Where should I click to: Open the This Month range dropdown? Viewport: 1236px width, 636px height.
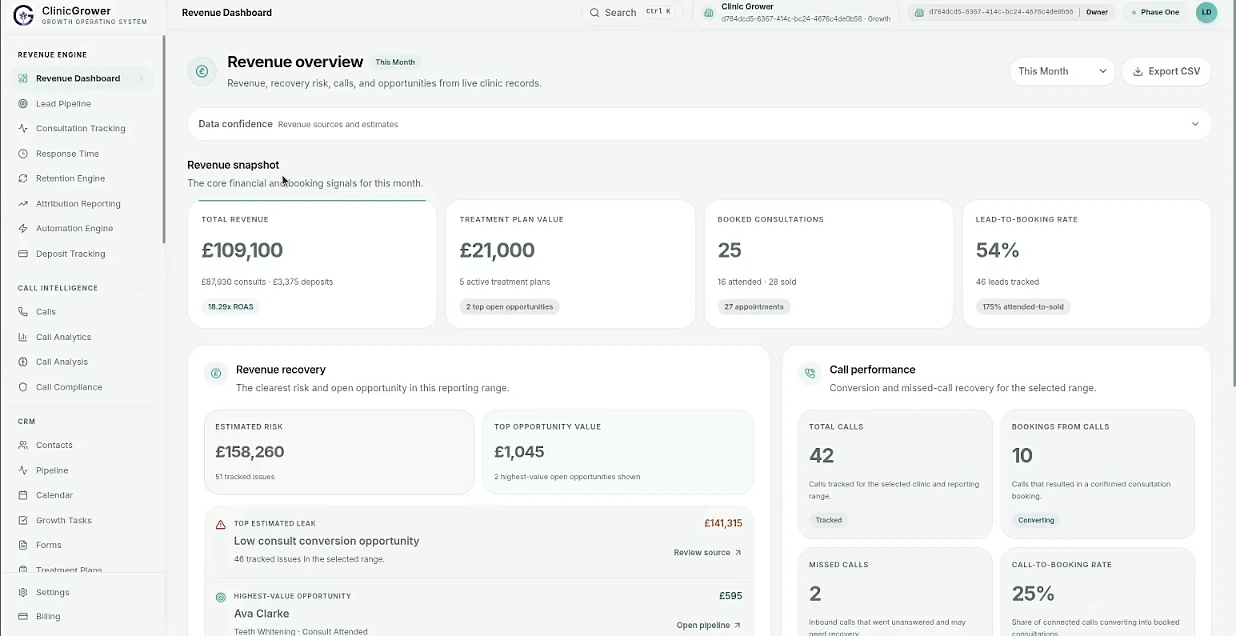pos(1062,71)
